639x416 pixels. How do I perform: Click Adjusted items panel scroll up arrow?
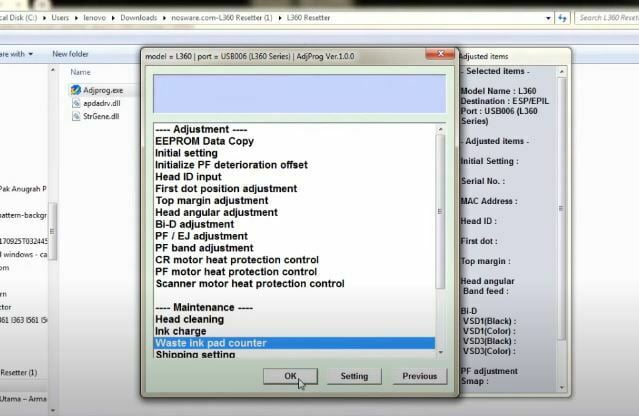(x=562, y=72)
